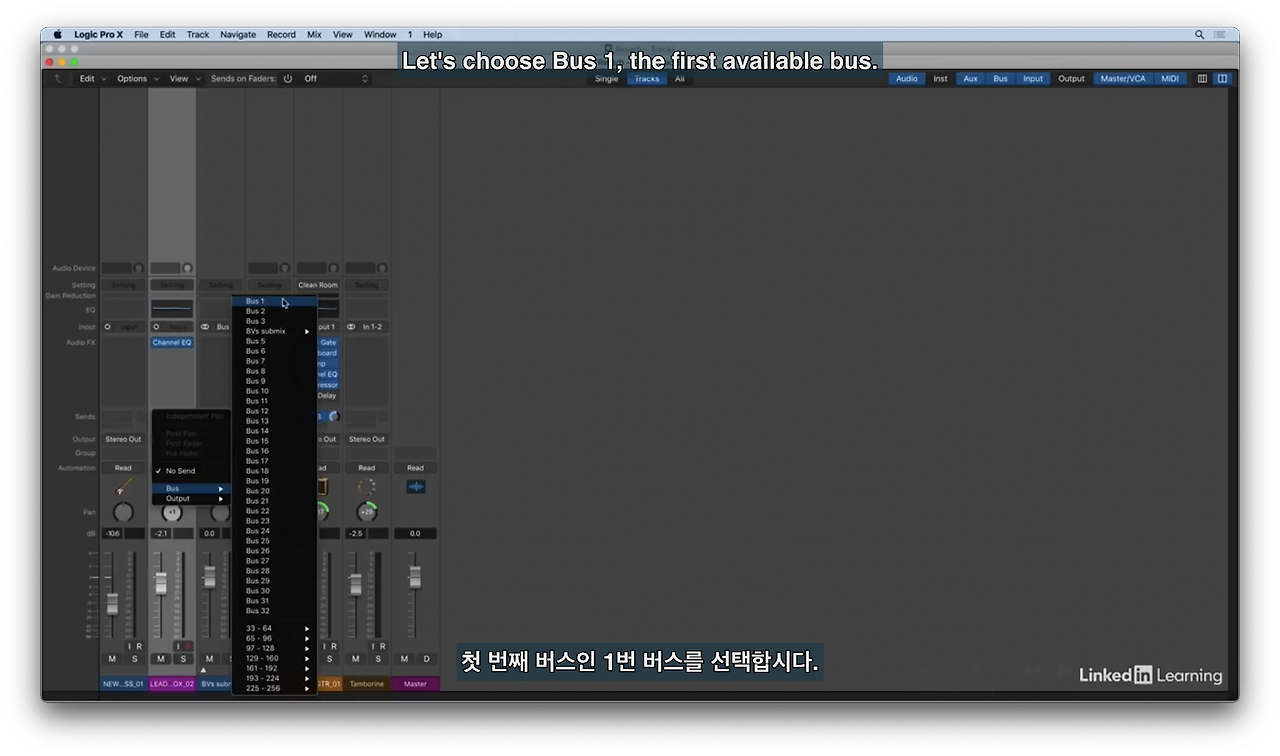Toggle the Master/VCA channel strip filter
Viewport: 1280px width, 756px height.
click(1123, 78)
